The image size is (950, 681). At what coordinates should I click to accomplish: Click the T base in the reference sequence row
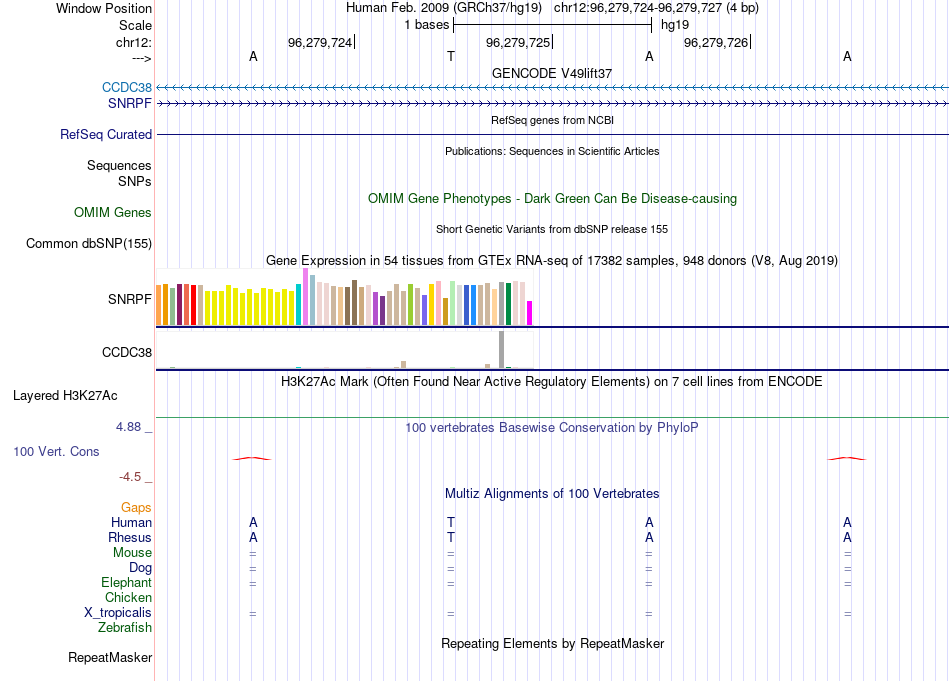451,56
